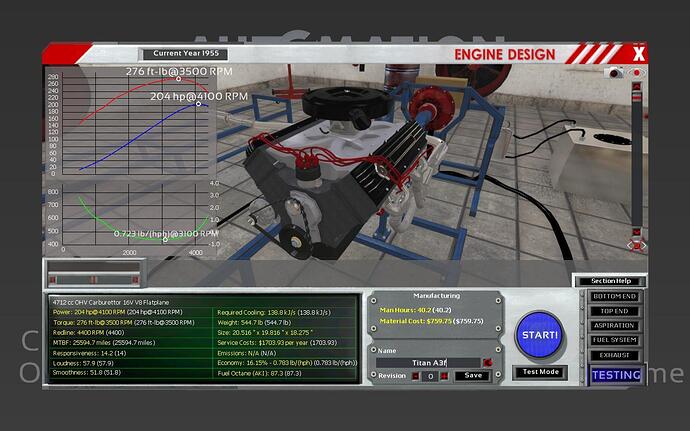Select the Fuel System tab
The height and width of the screenshot is (431, 690).
(616, 339)
